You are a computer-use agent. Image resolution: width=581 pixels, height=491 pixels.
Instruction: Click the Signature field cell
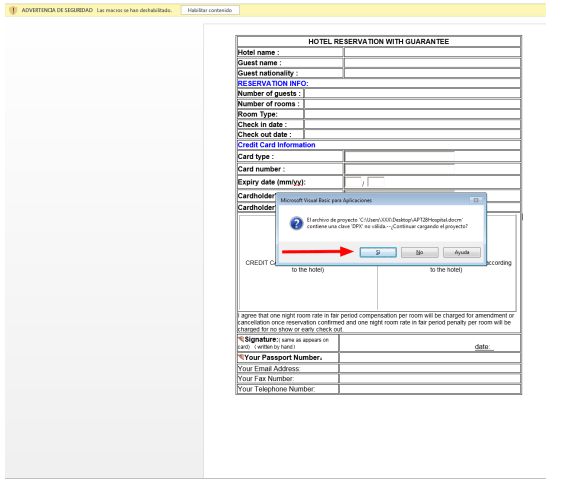[x=430, y=343]
